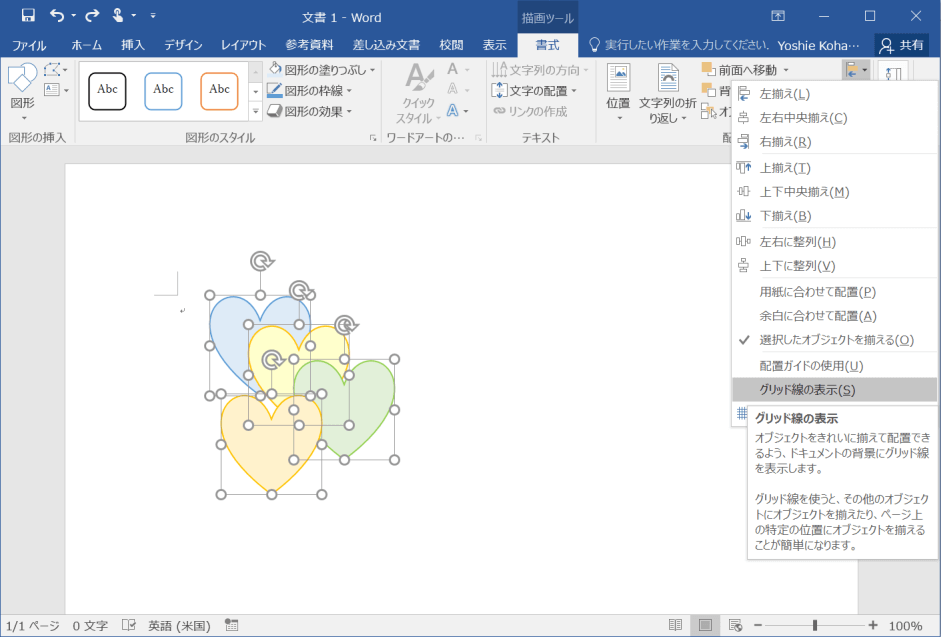Select 余白に合わせて配置(A)

[x=834, y=316]
